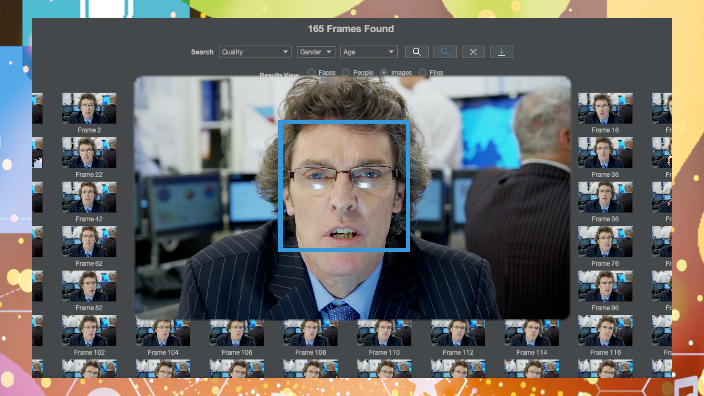Click the blue magnifier search button
704x396 pixels.
[x=445, y=52]
